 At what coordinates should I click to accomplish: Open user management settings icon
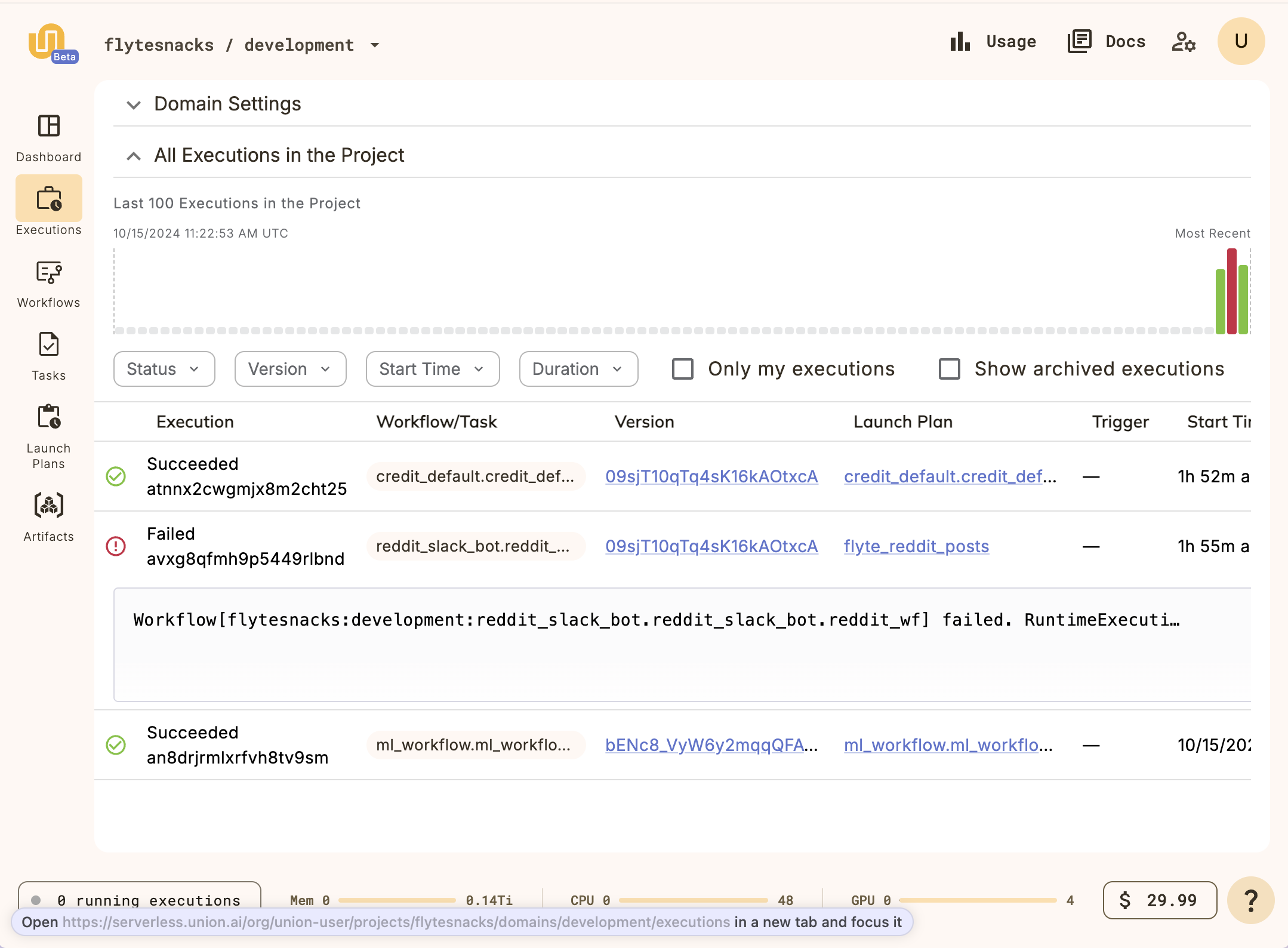click(1184, 42)
